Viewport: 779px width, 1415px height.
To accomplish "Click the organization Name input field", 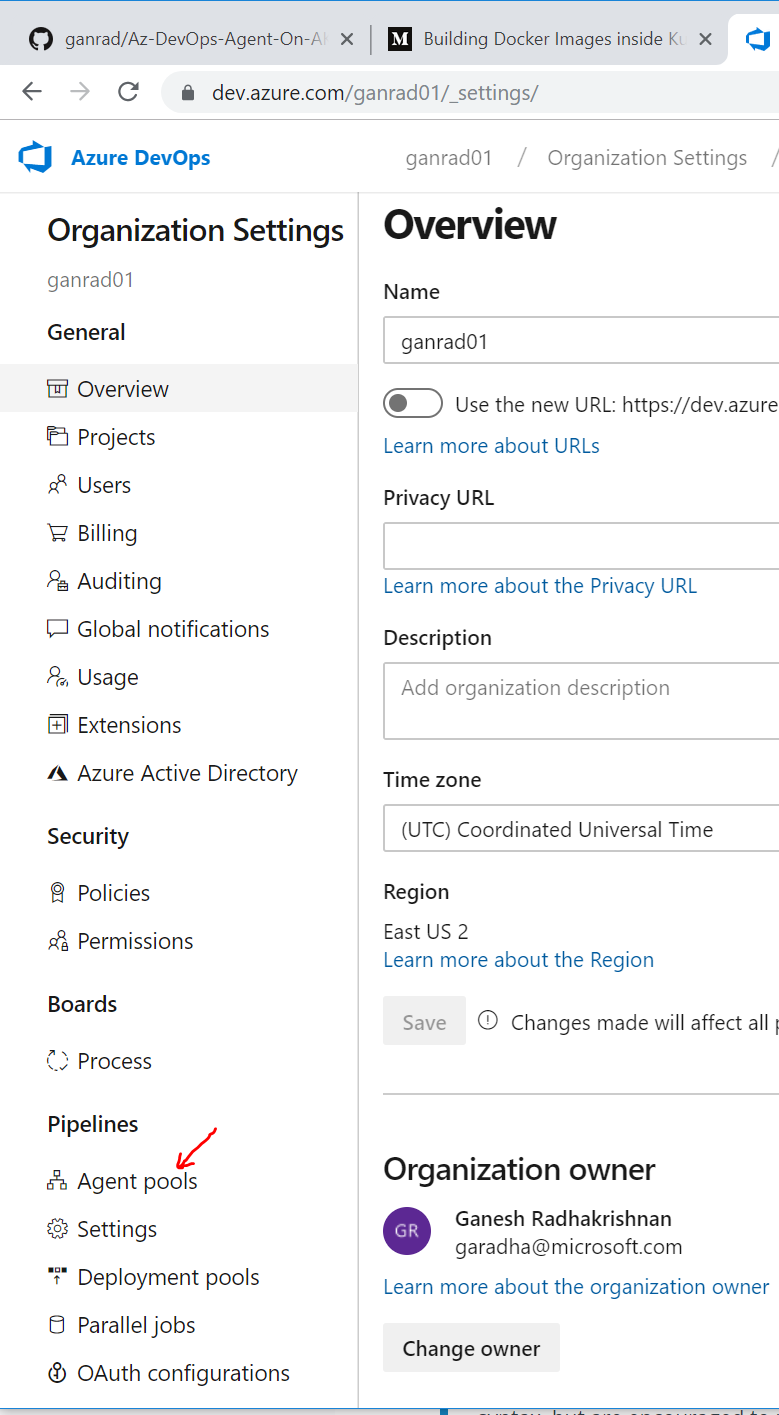I will pos(580,342).
